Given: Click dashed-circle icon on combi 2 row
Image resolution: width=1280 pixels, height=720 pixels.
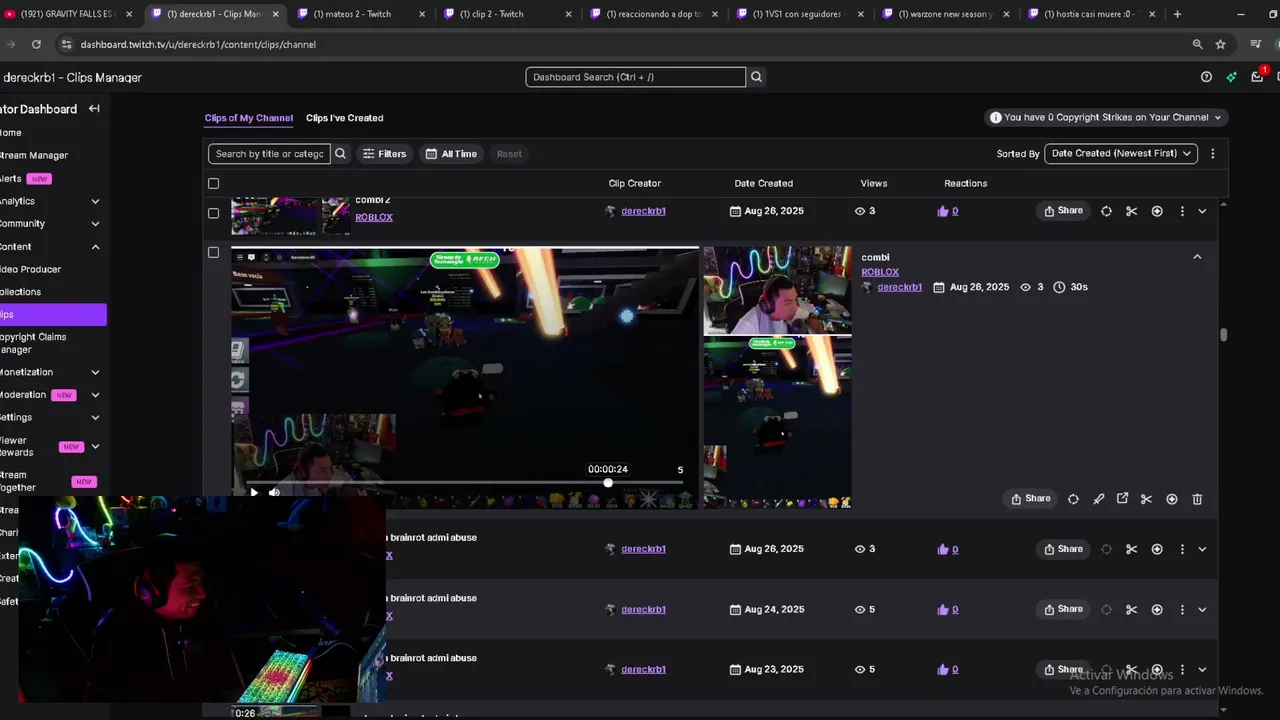Looking at the screenshot, I should pos(1106,211).
